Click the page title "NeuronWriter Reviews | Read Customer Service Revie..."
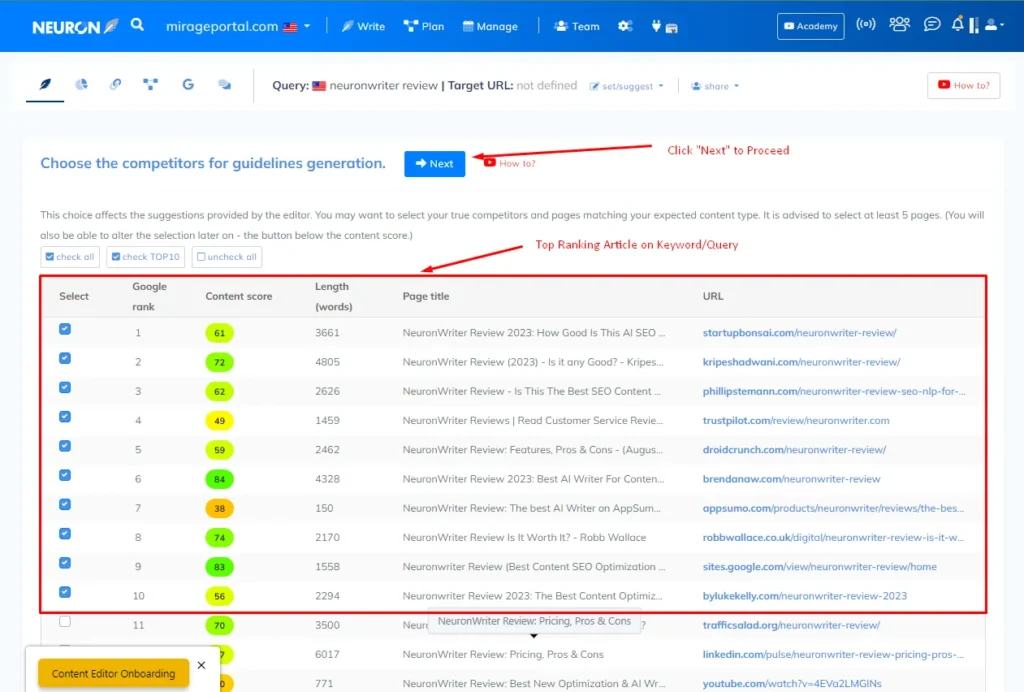Screen dimensions: 1024x692 (533, 420)
